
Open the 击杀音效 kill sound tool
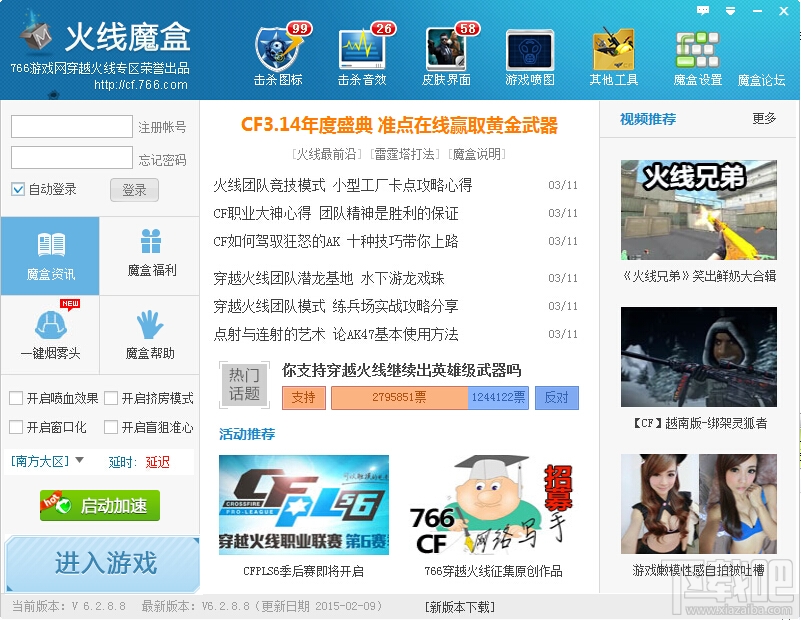click(x=362, y=55)
